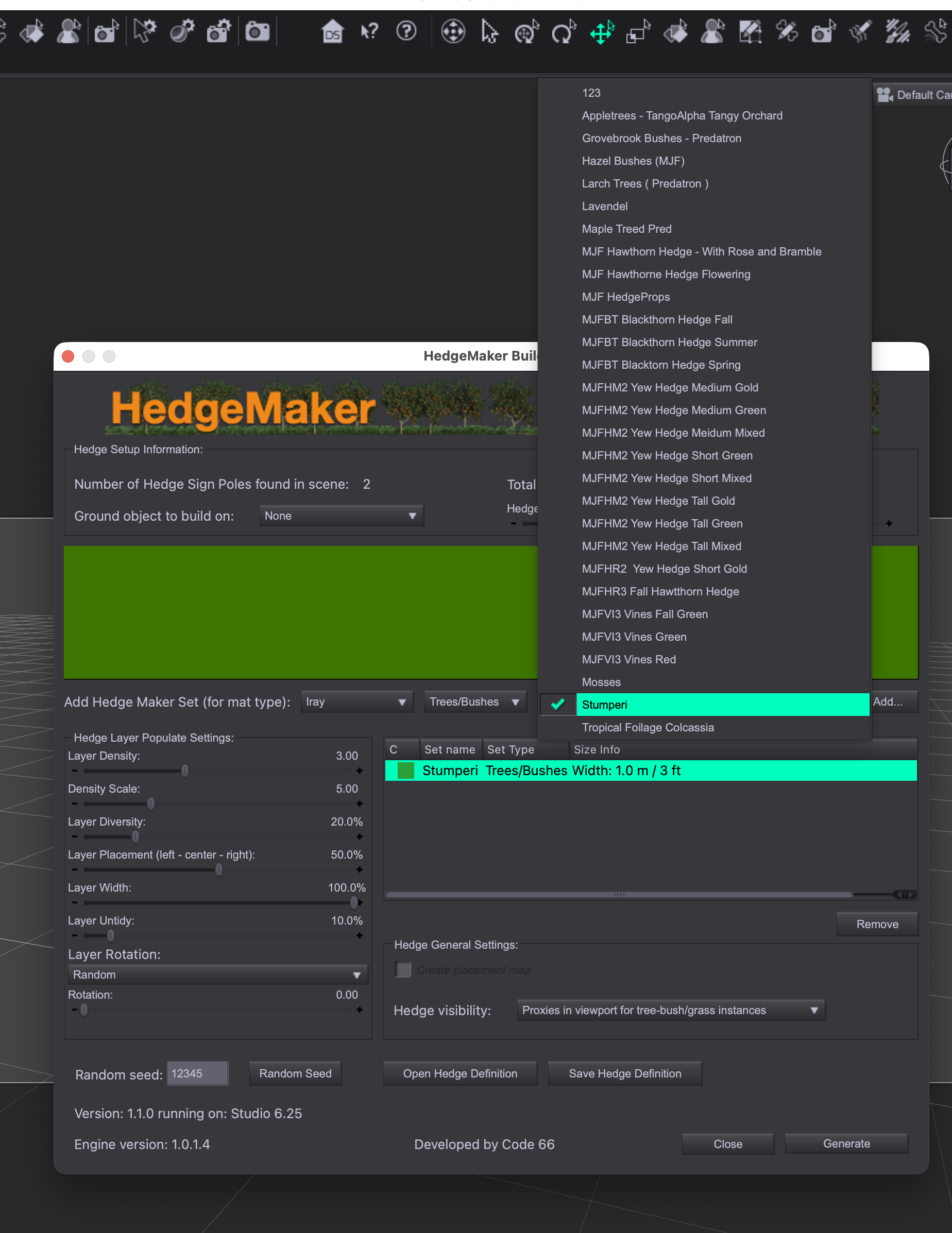
Task: Click the layers-with-cursor icon at toolbar's far left
Action: click(31, 31)
